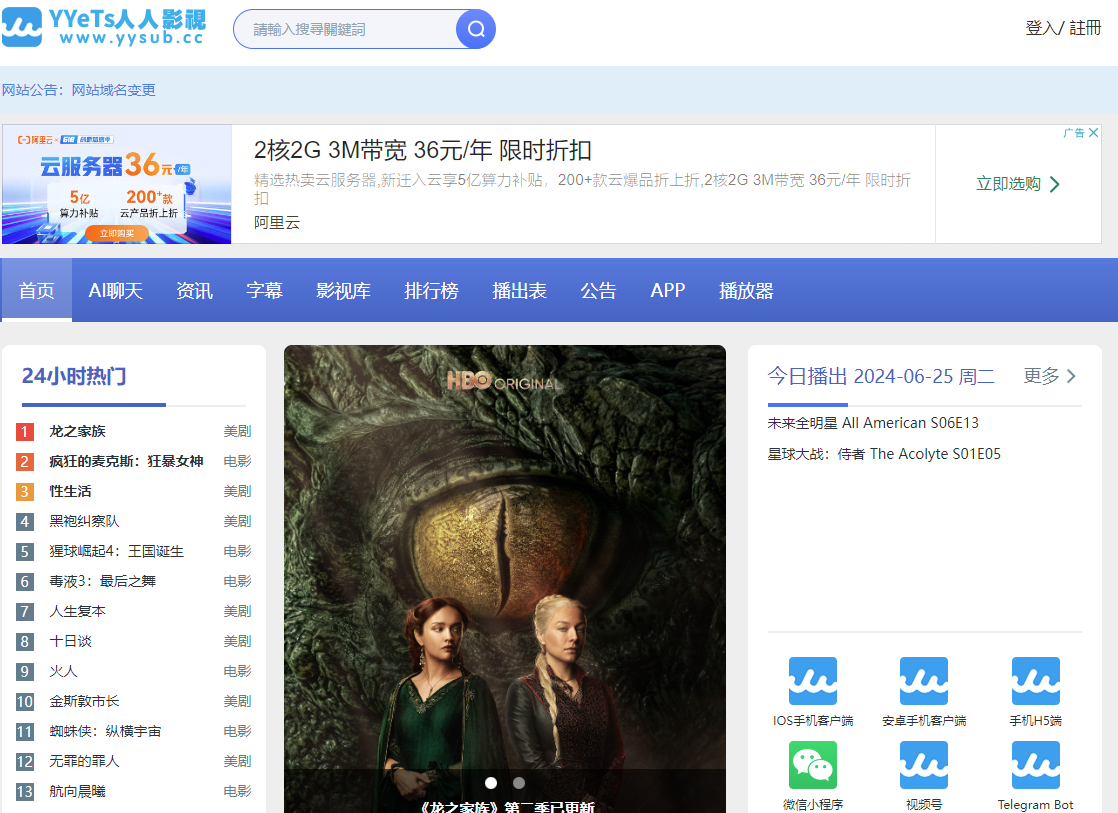The height and width of the screenshot is (813, 1118).
Task: Open 猩球崛起4：王国诞生 entry
Action: pyautogui.click(x=116, y=551)
